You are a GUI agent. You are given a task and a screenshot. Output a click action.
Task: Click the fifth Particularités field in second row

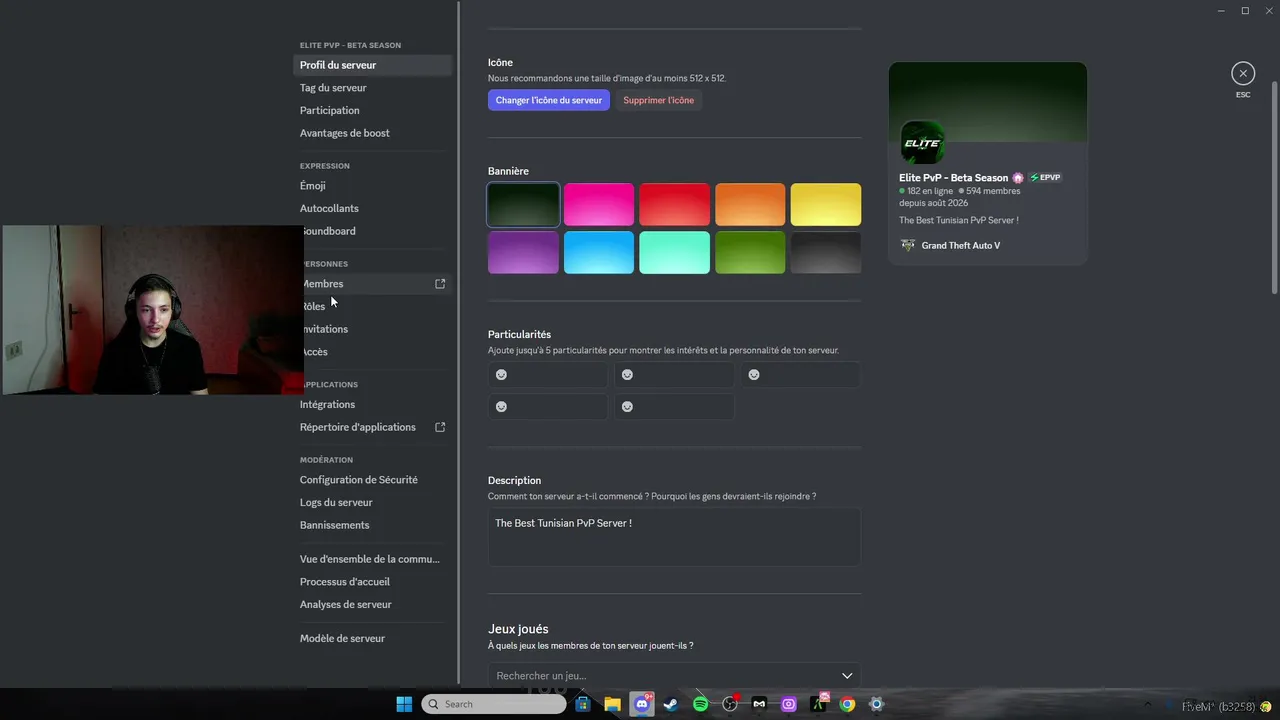click(674, 406)
